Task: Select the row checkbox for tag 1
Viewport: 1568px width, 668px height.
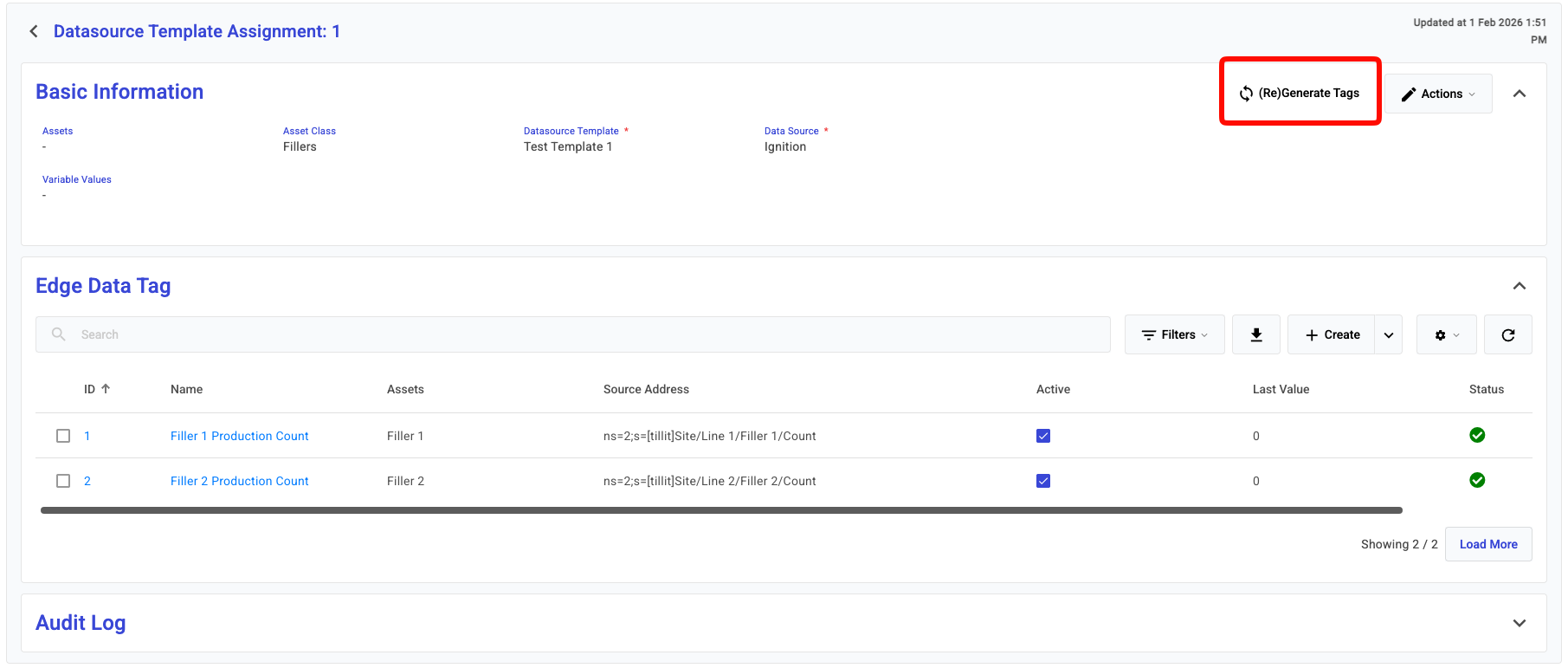Action: tap(63, 436)
